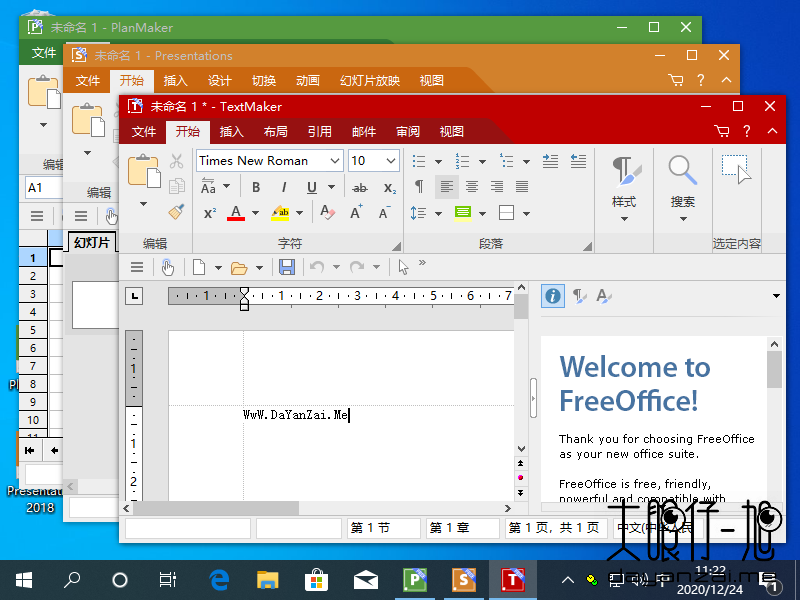
Task: Switch to the 布局 tab in TextMaker
Action: pos(276,132)
